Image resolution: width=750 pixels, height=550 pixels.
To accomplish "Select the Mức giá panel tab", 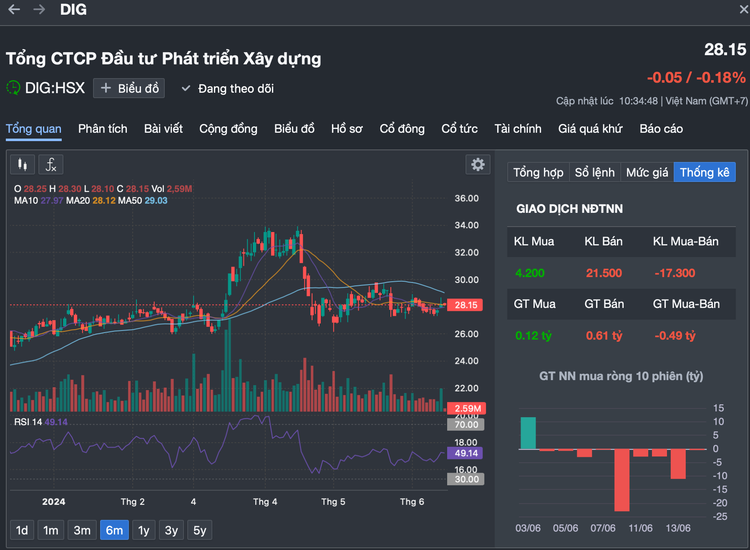I will coord(647,173).
